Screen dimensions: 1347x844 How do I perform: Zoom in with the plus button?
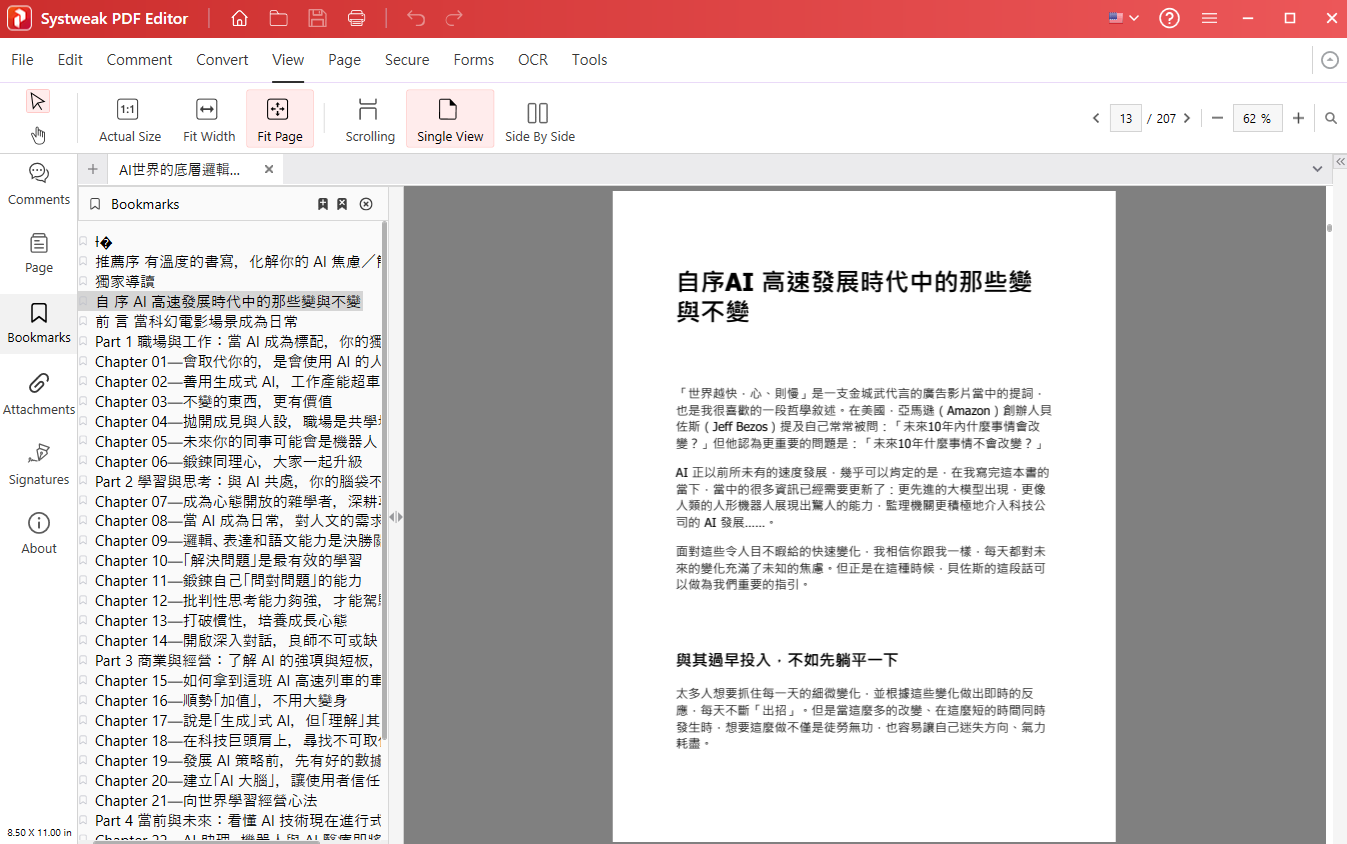tap(1298, 118)
